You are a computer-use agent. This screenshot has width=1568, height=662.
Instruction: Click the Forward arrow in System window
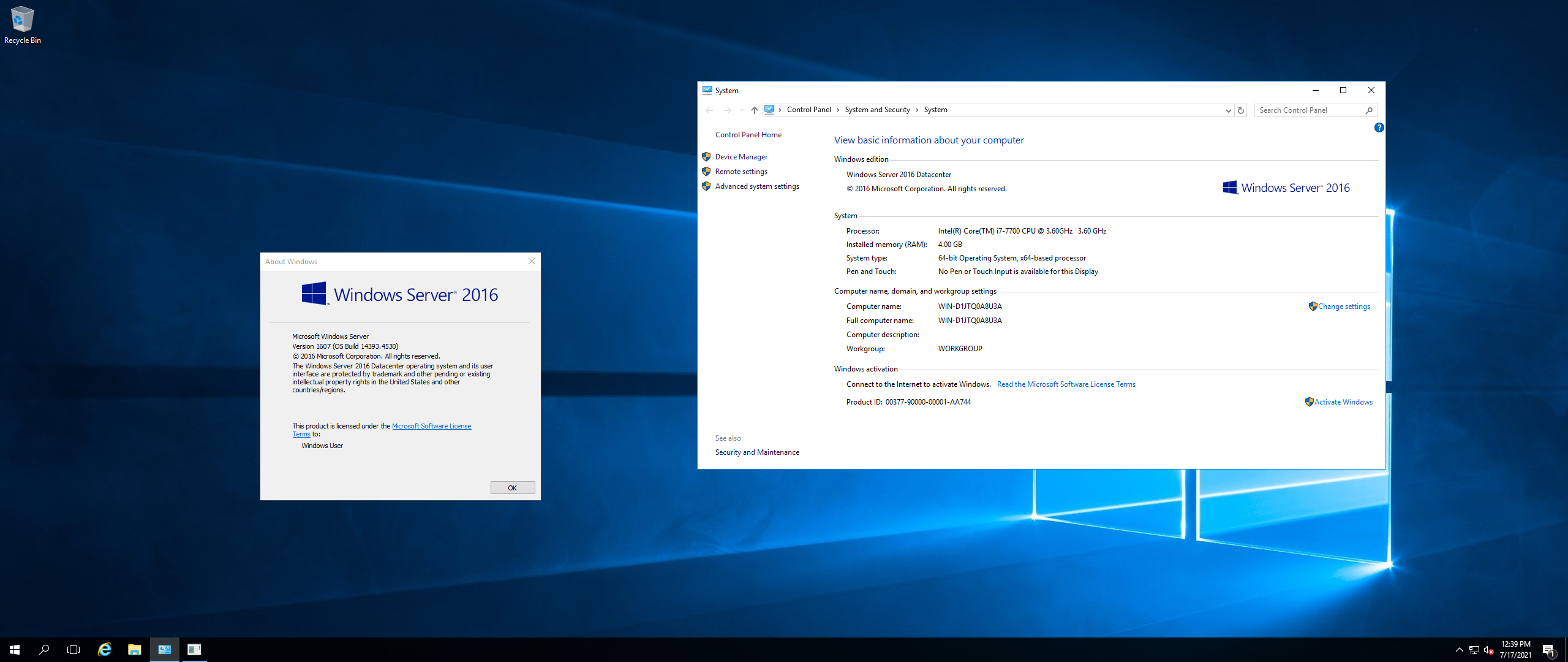728,110
